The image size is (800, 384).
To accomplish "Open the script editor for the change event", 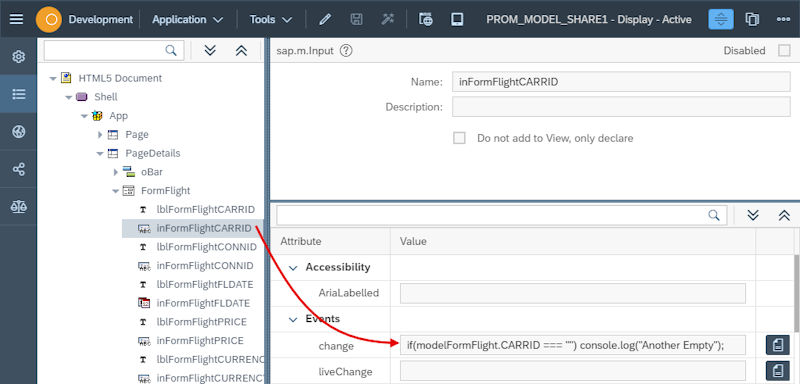I will [778, 345].
